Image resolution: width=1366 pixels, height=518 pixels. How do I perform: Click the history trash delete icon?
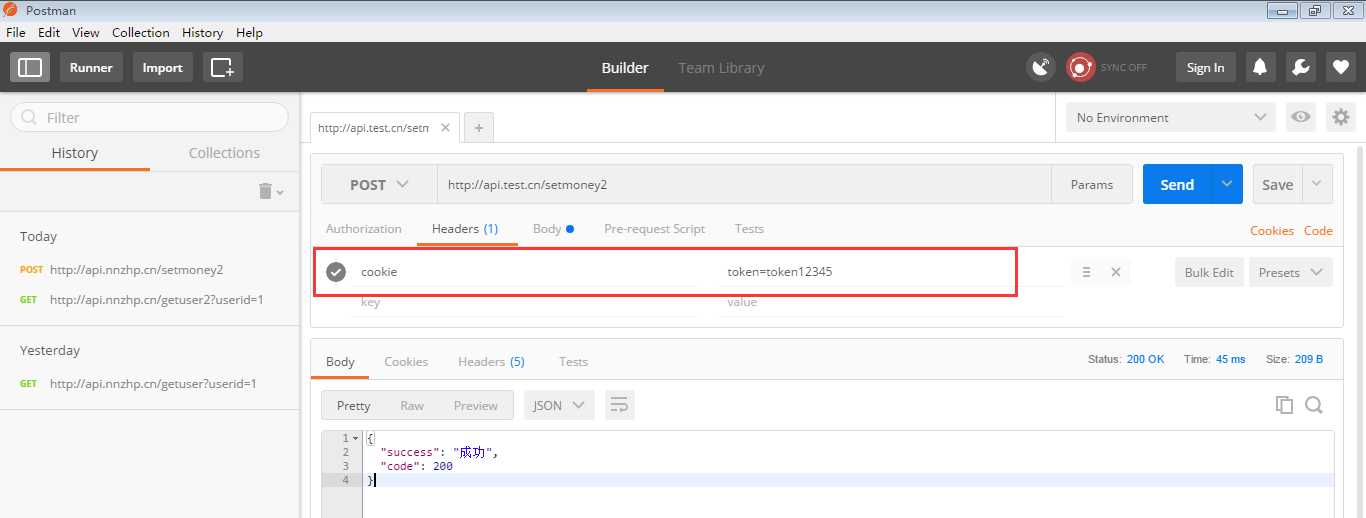pyautogui.click(x=265, y=191)
